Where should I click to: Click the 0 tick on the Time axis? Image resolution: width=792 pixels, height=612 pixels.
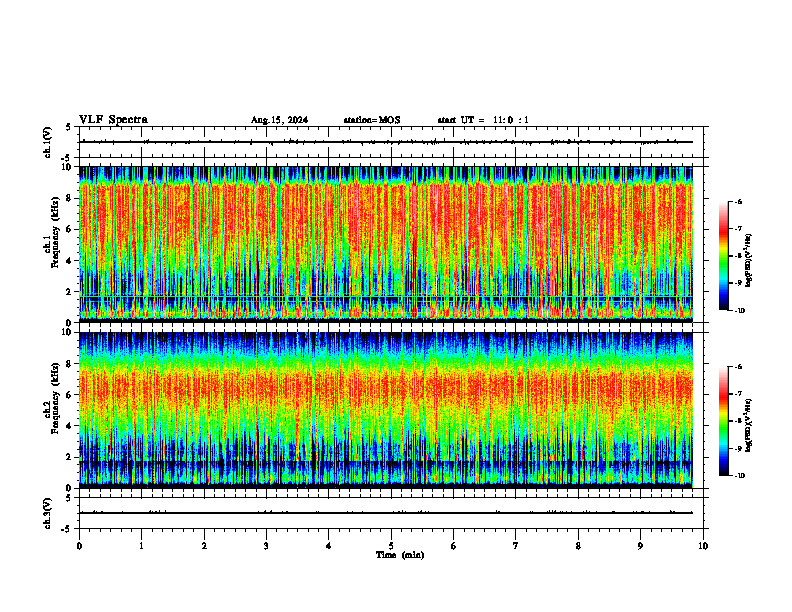[x=79, y=546]
